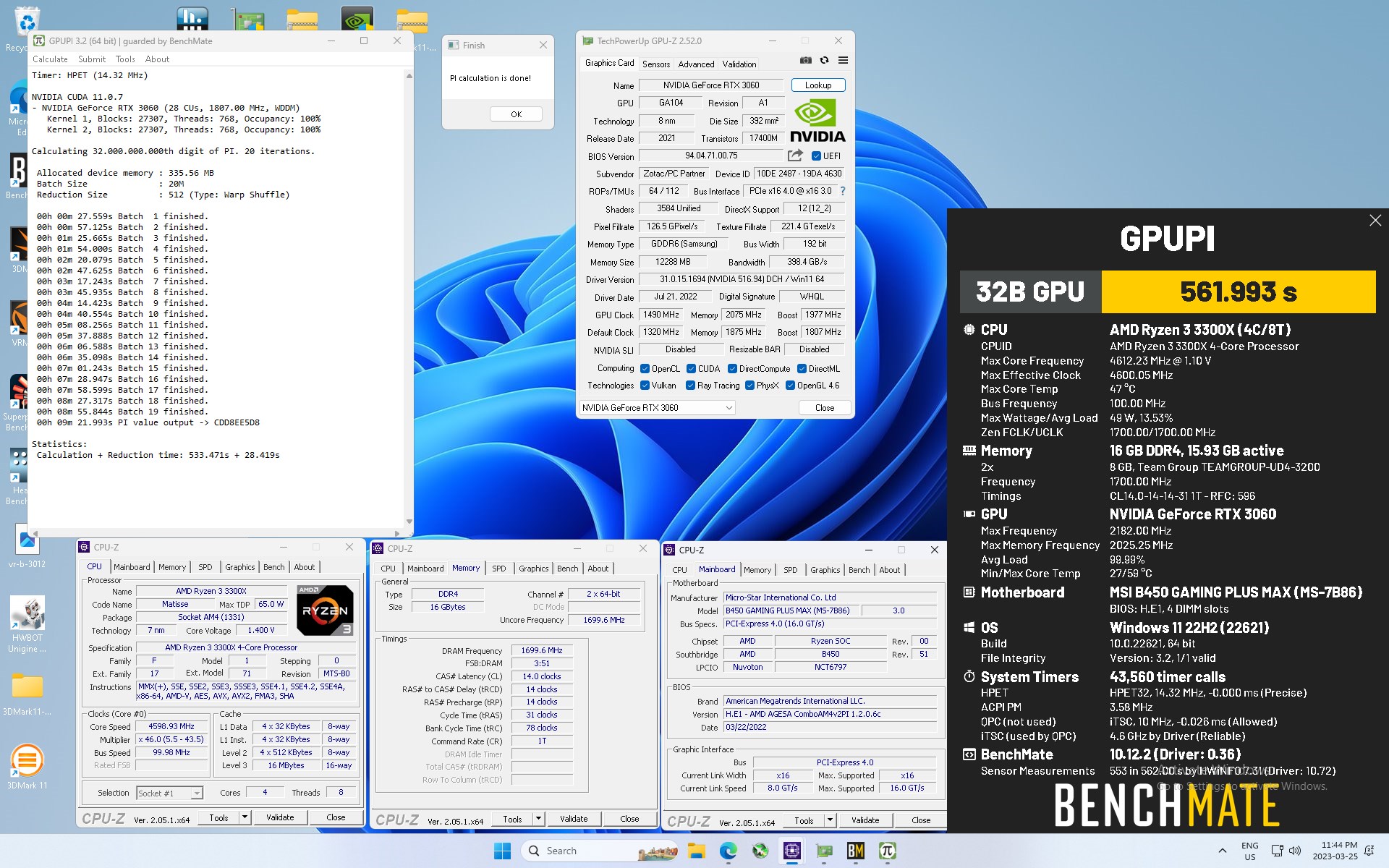
Task: Select the Recycle Bin desktop icon
Action: coord(27,22)
